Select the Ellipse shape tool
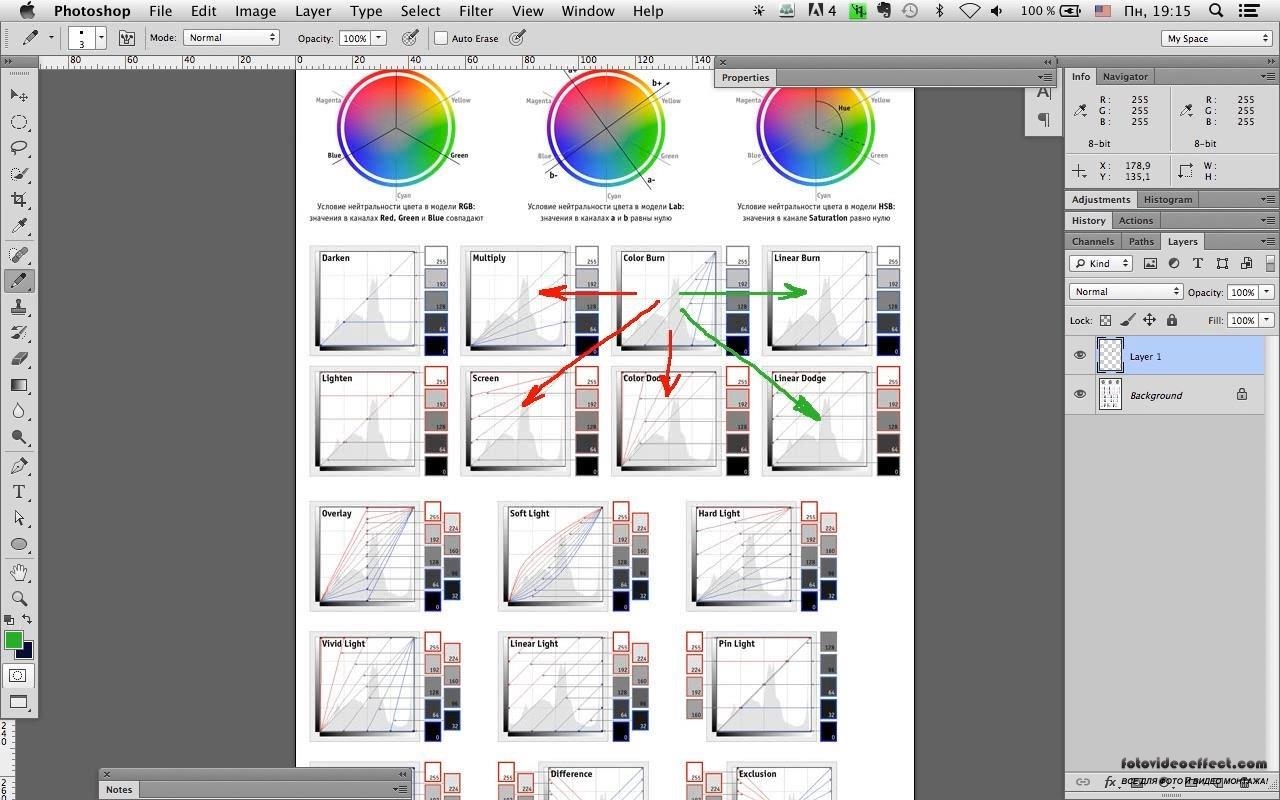Viewport: 1280px width, 800px height. [19, 545]
